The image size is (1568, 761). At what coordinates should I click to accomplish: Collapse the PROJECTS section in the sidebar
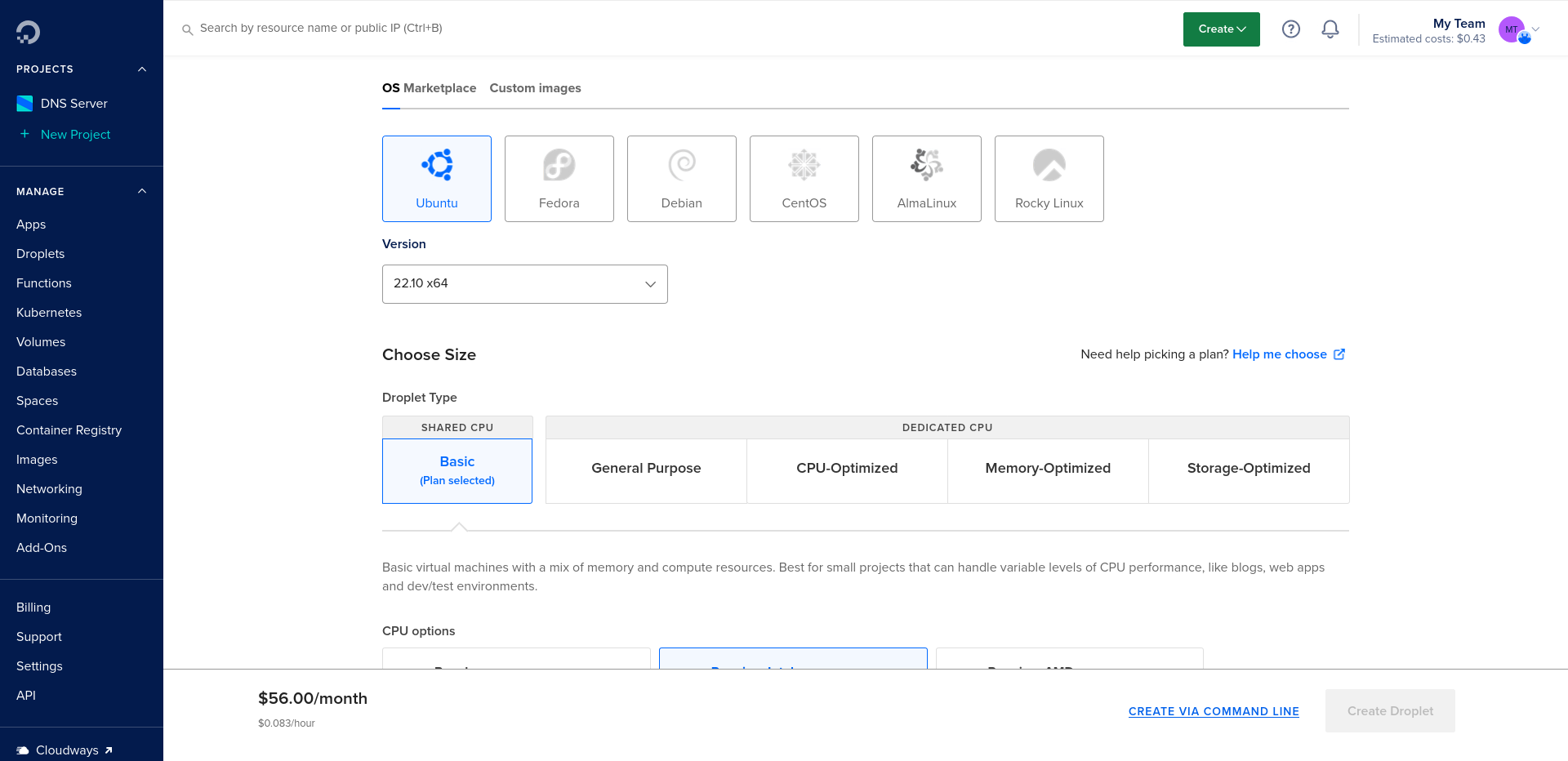click(142, 69)
